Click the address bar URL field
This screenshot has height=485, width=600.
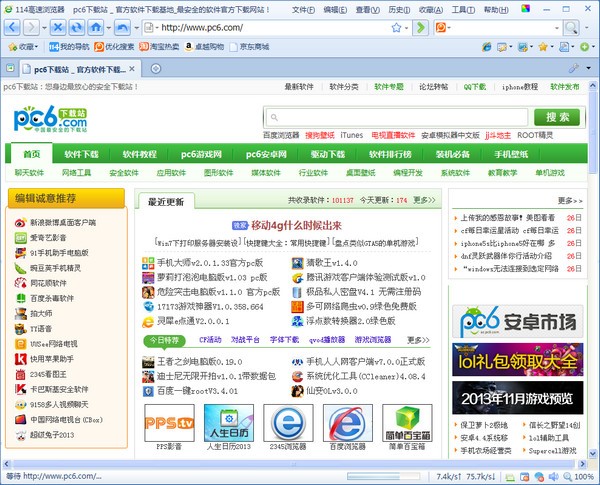point(274,28)
